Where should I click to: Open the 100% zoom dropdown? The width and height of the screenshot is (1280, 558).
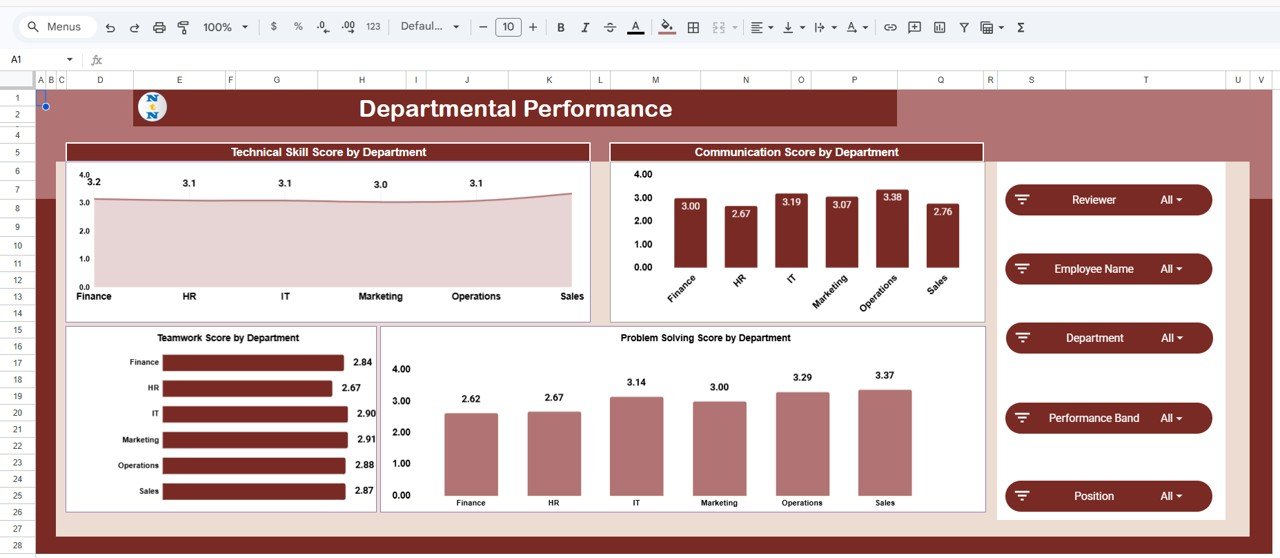[226, 27]
